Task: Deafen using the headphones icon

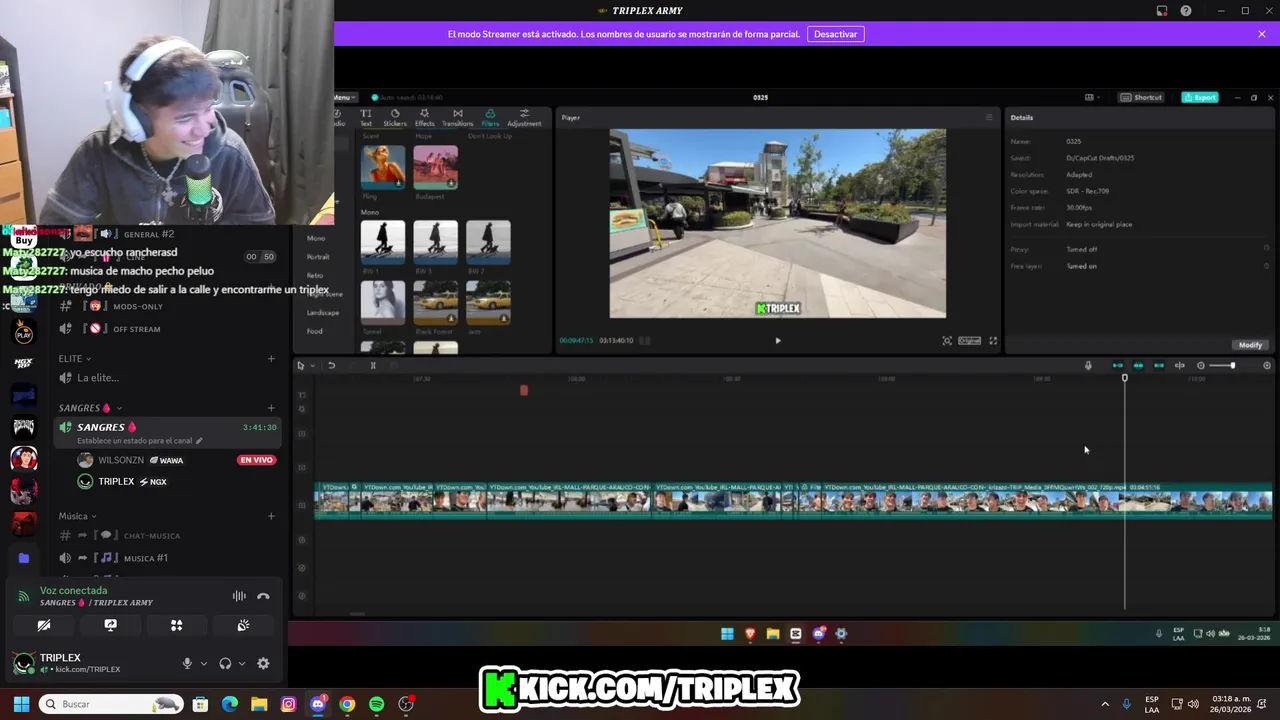Action: pyautogui.click(x=225, y=663)
